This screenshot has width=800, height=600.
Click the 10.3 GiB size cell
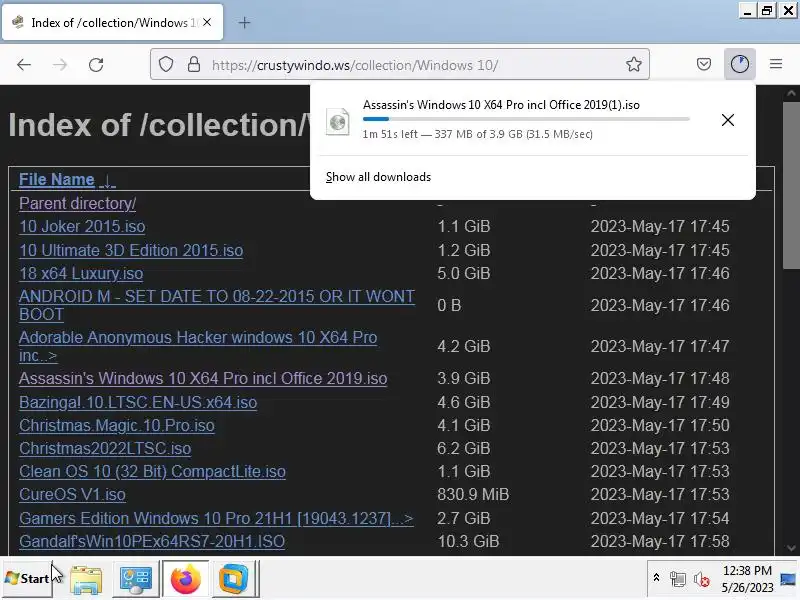468,541
